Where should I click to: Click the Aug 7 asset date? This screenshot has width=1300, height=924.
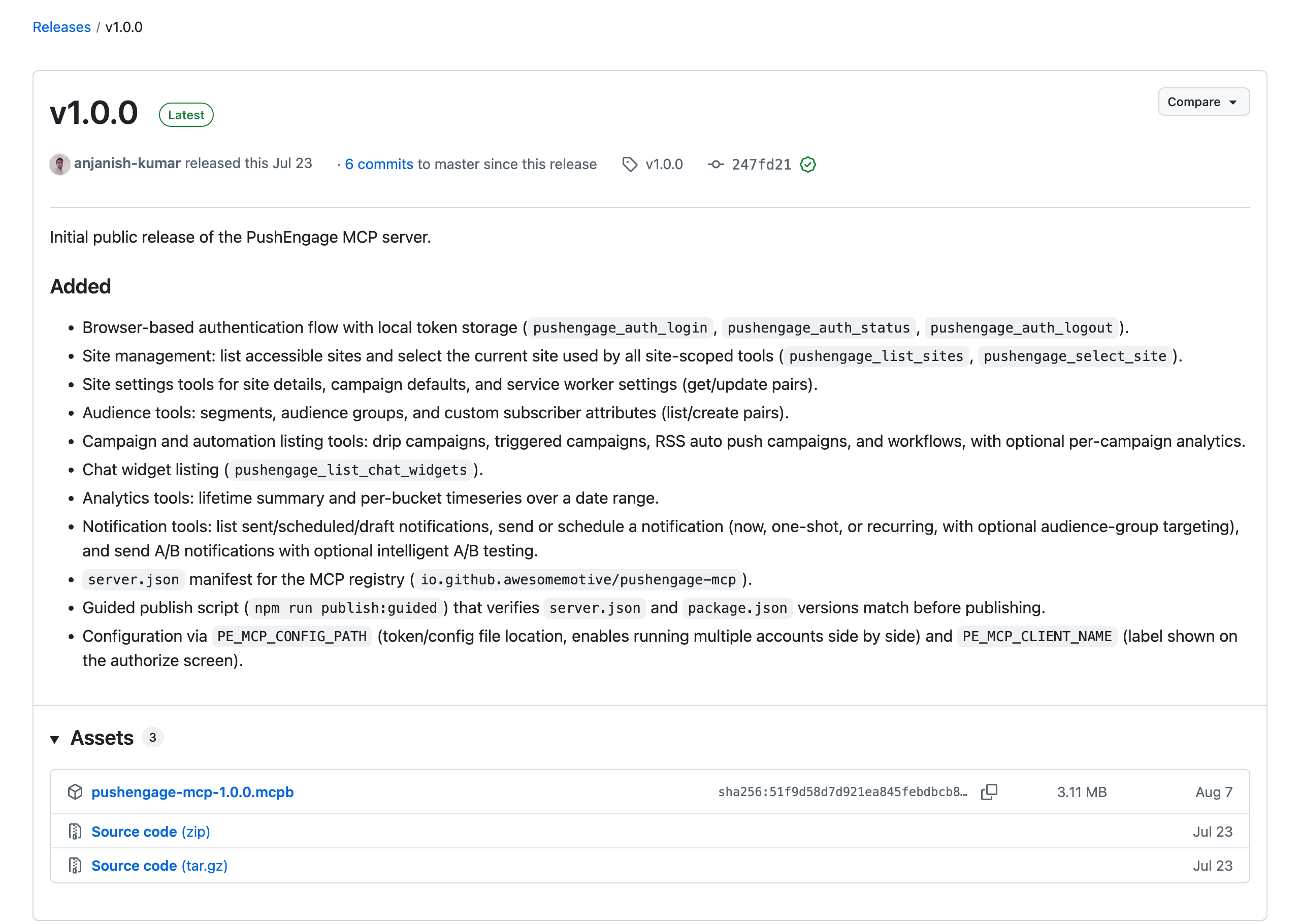click(x=1214, y=791)
